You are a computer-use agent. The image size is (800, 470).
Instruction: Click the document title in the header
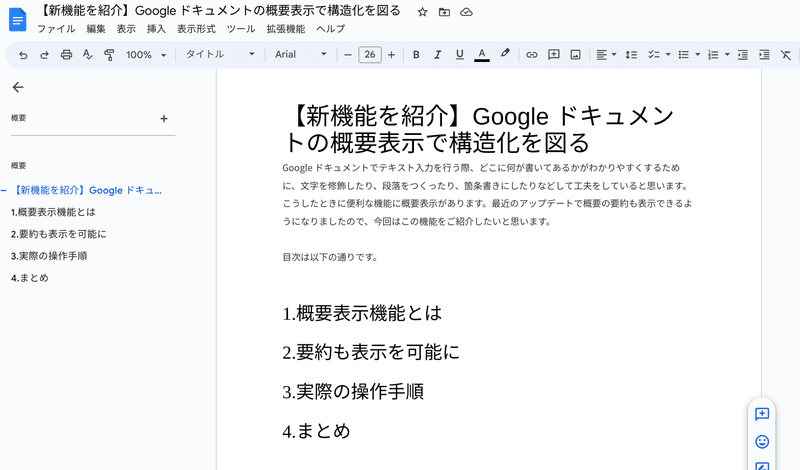pos(220,11)
